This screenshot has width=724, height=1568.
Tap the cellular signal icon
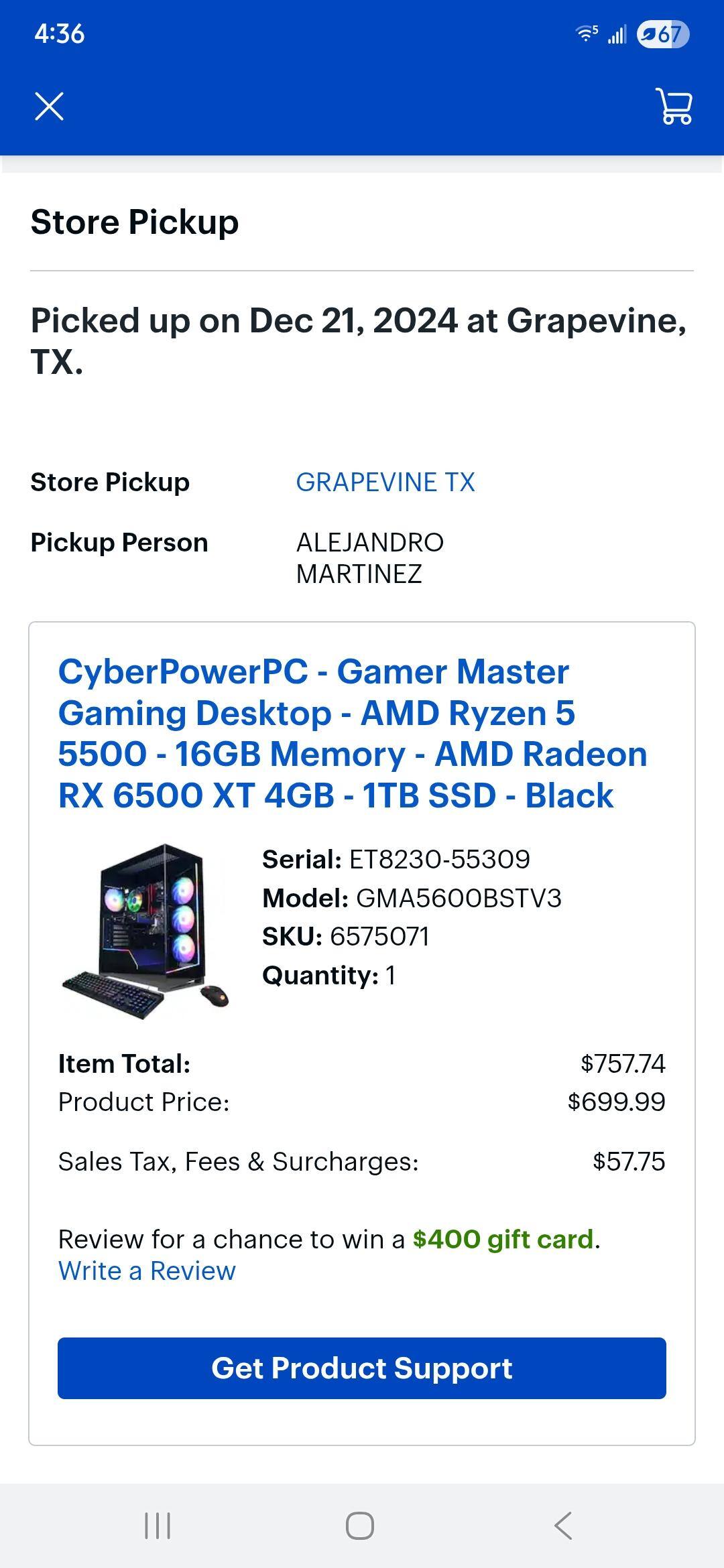[x=619, y=34]
